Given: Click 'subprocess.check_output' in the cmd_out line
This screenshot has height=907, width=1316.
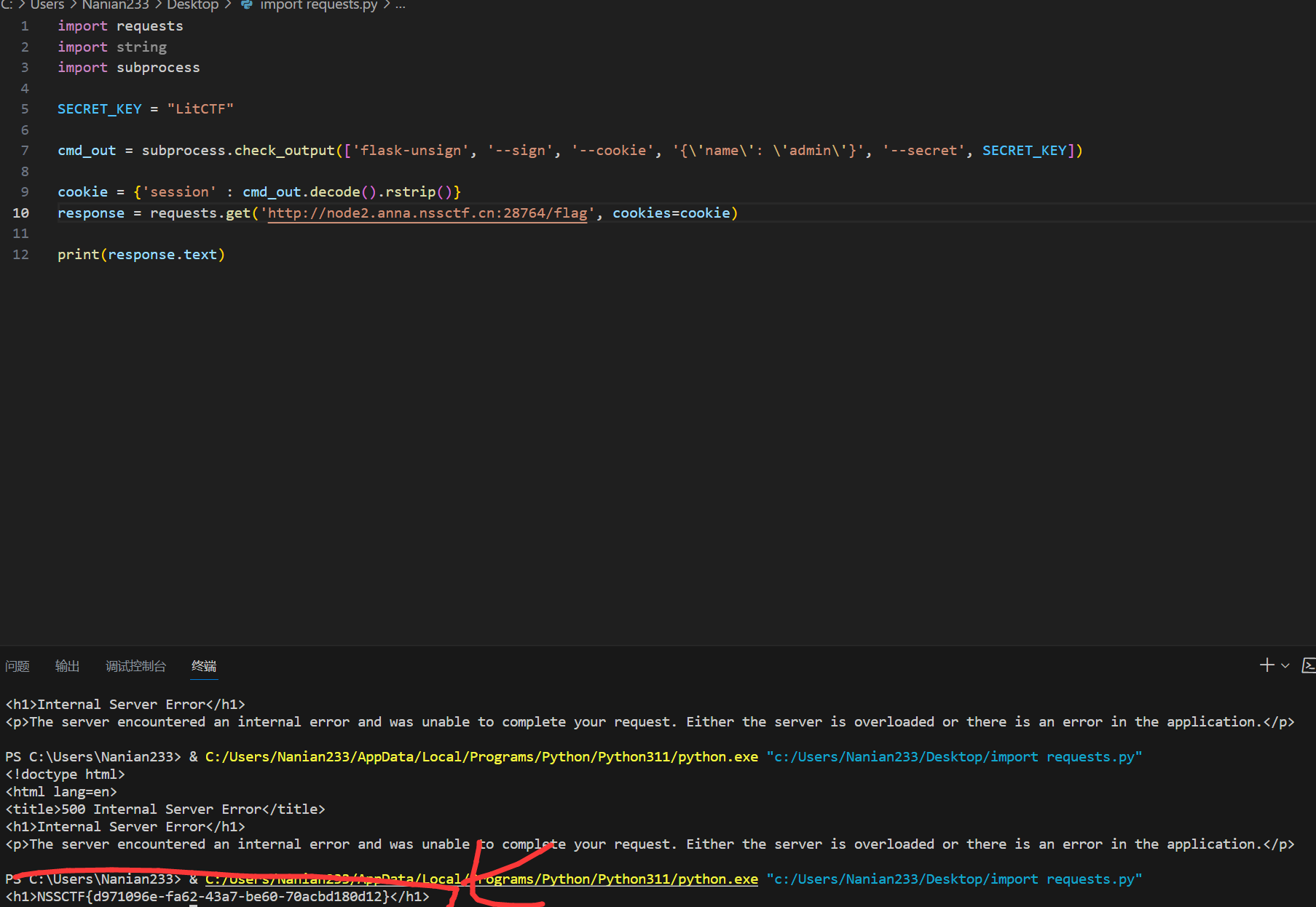Looking at the screenshot, I should [238, 151].
